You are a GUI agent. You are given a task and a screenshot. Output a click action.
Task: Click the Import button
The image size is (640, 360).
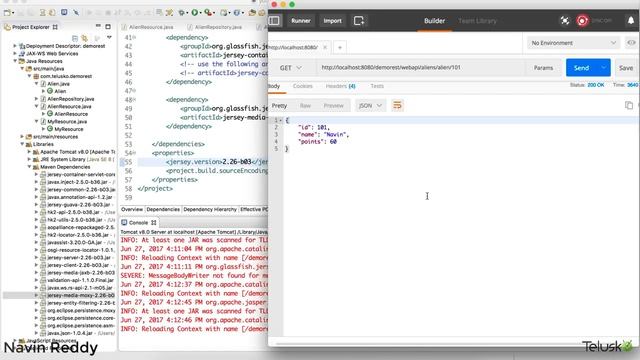click(333, 20)
